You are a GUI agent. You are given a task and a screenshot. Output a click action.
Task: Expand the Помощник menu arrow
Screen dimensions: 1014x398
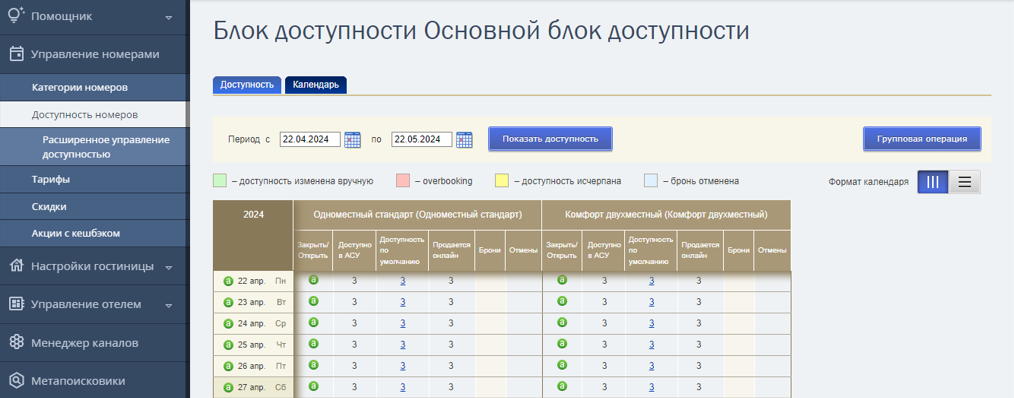(169, 17)
